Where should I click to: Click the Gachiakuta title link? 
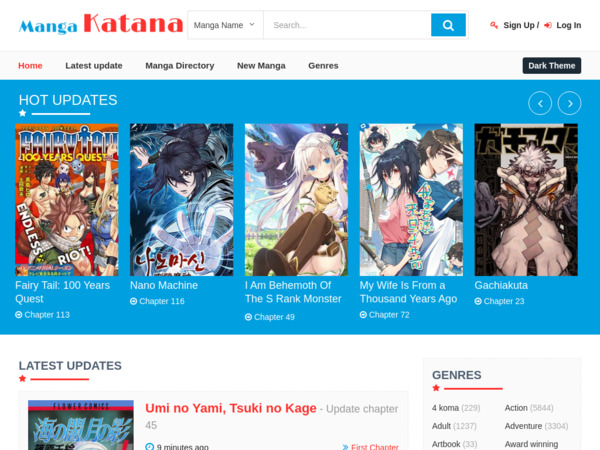[x=501, y=285]
